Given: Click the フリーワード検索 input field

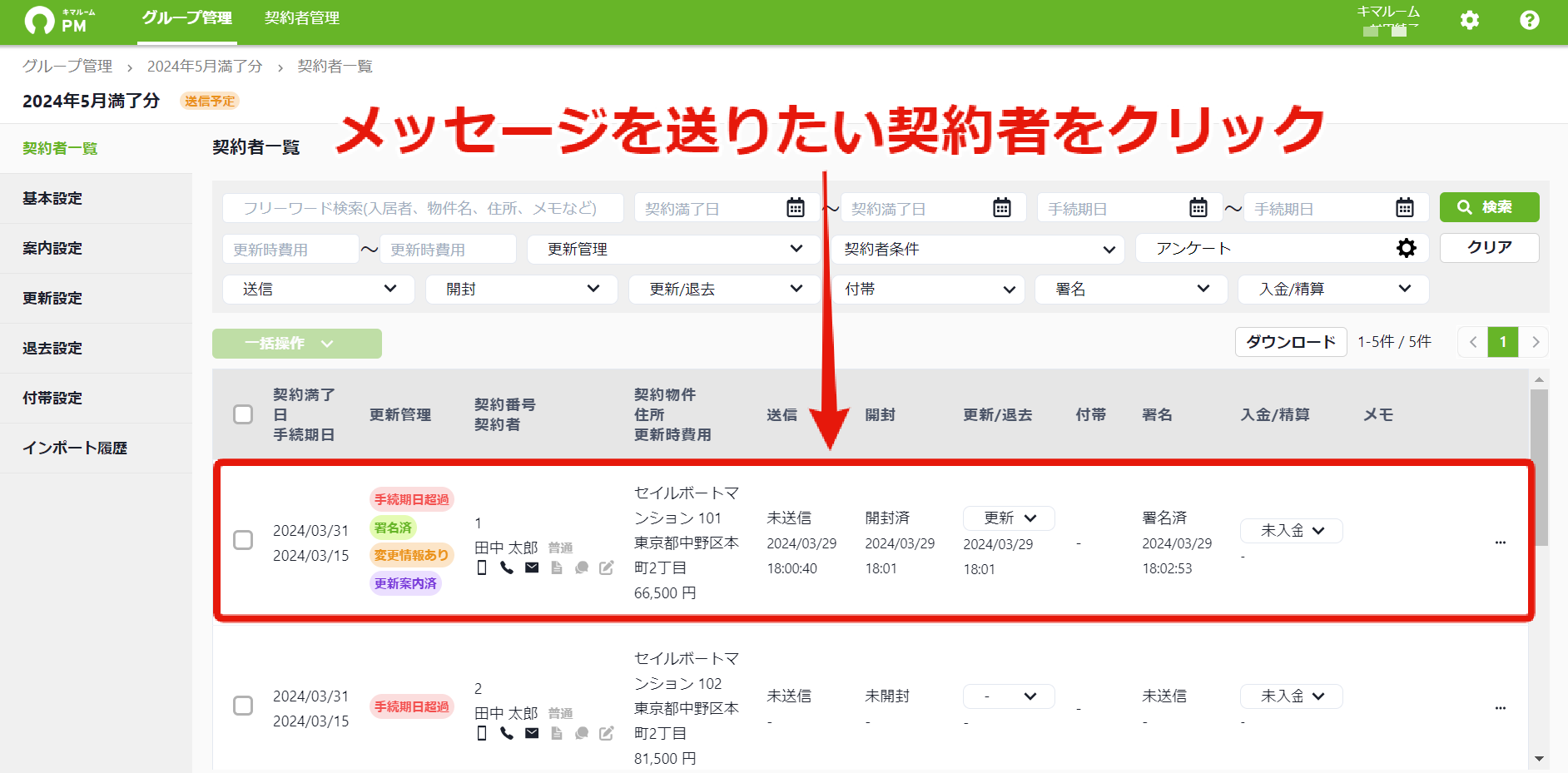Looking at the screenshot, I should (423, 208).
